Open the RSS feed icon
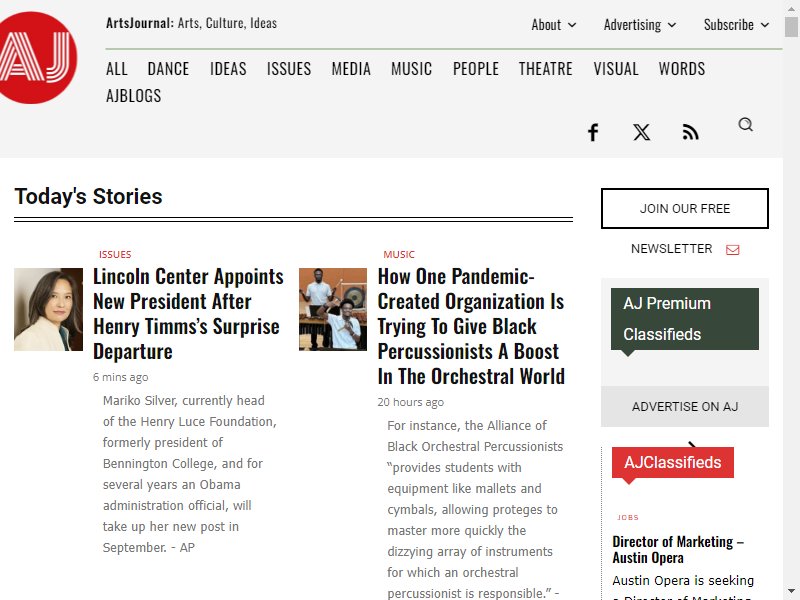The height and width of the screenshot is (600, 800). pos(690,132)
